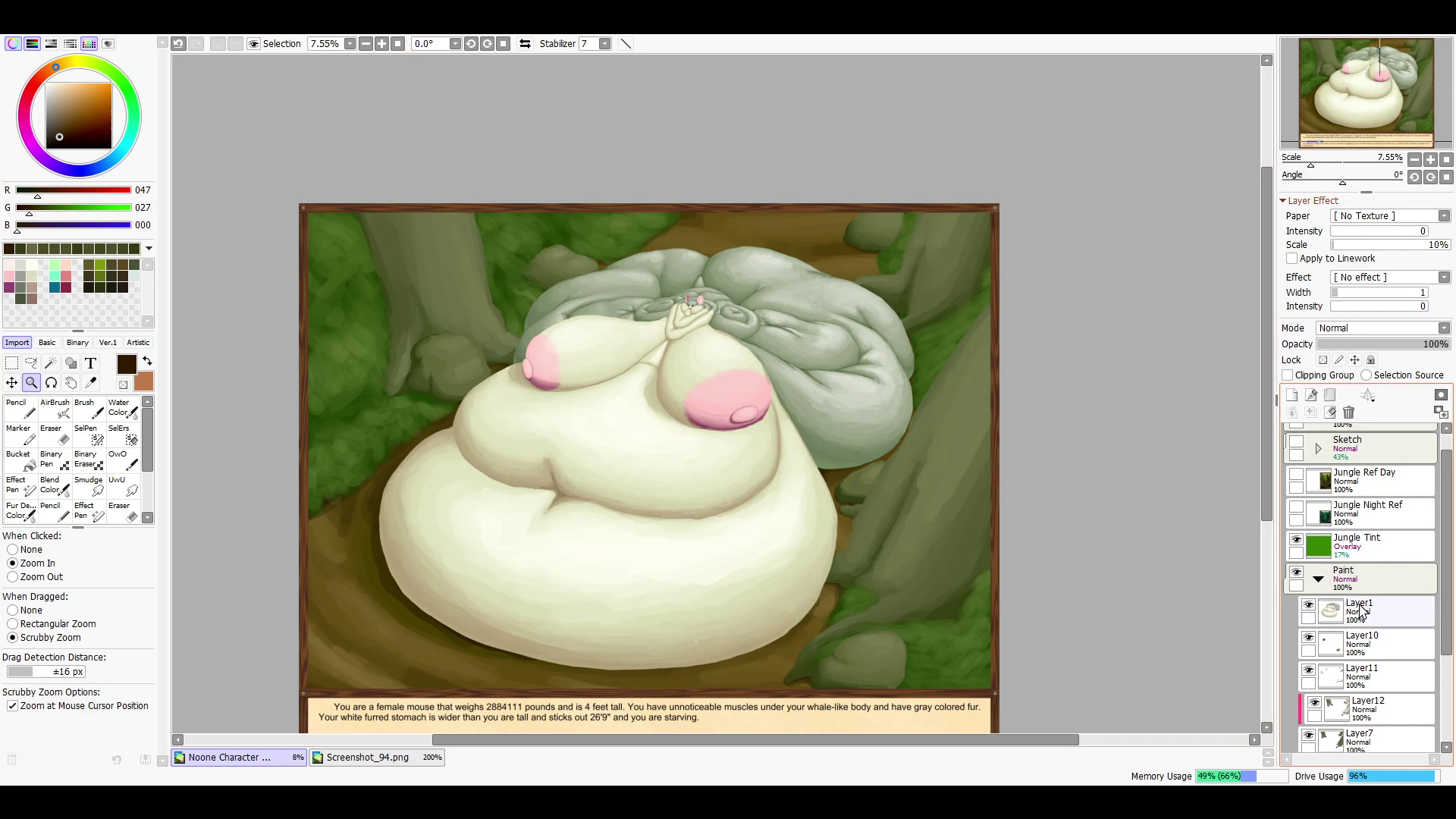The height and width of the screenshot is (819, 1456).
Task: Switch to the Screenshot_94.png document tab
Action: (377, 758)
